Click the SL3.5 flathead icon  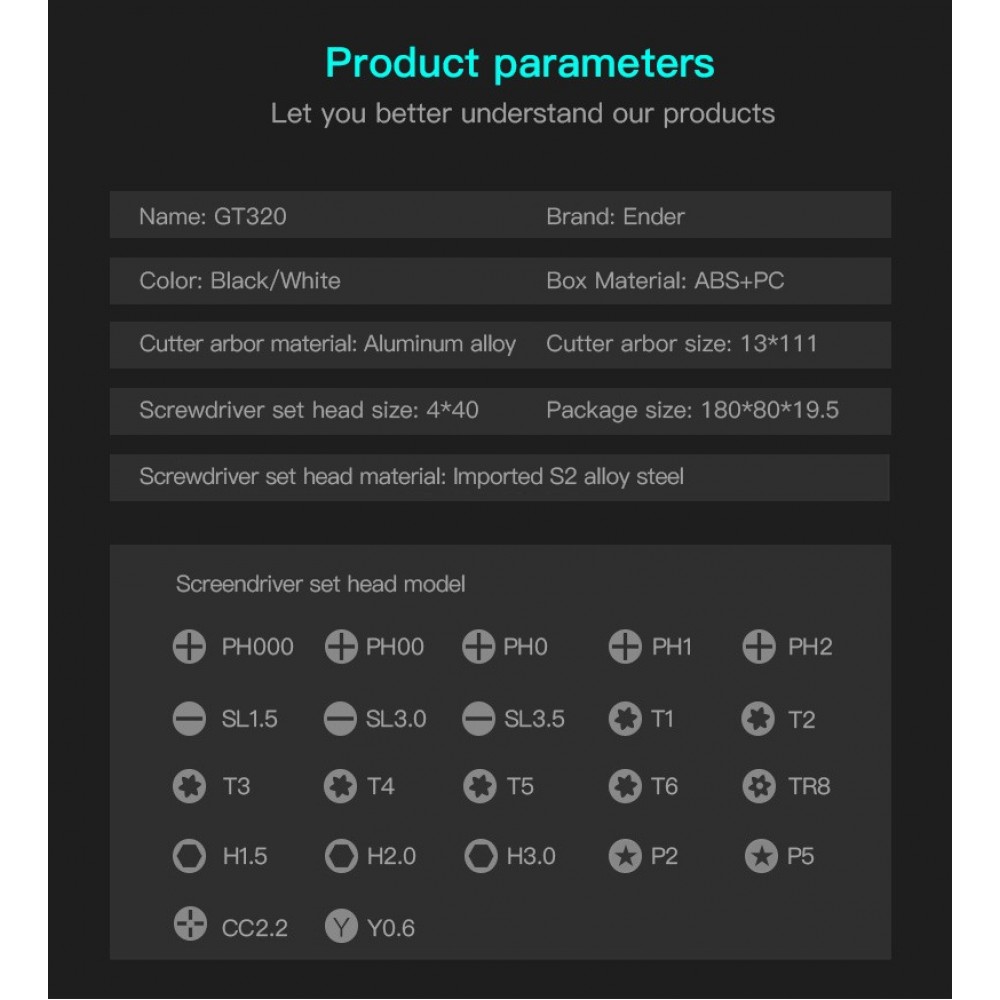(x=478, y=719)
